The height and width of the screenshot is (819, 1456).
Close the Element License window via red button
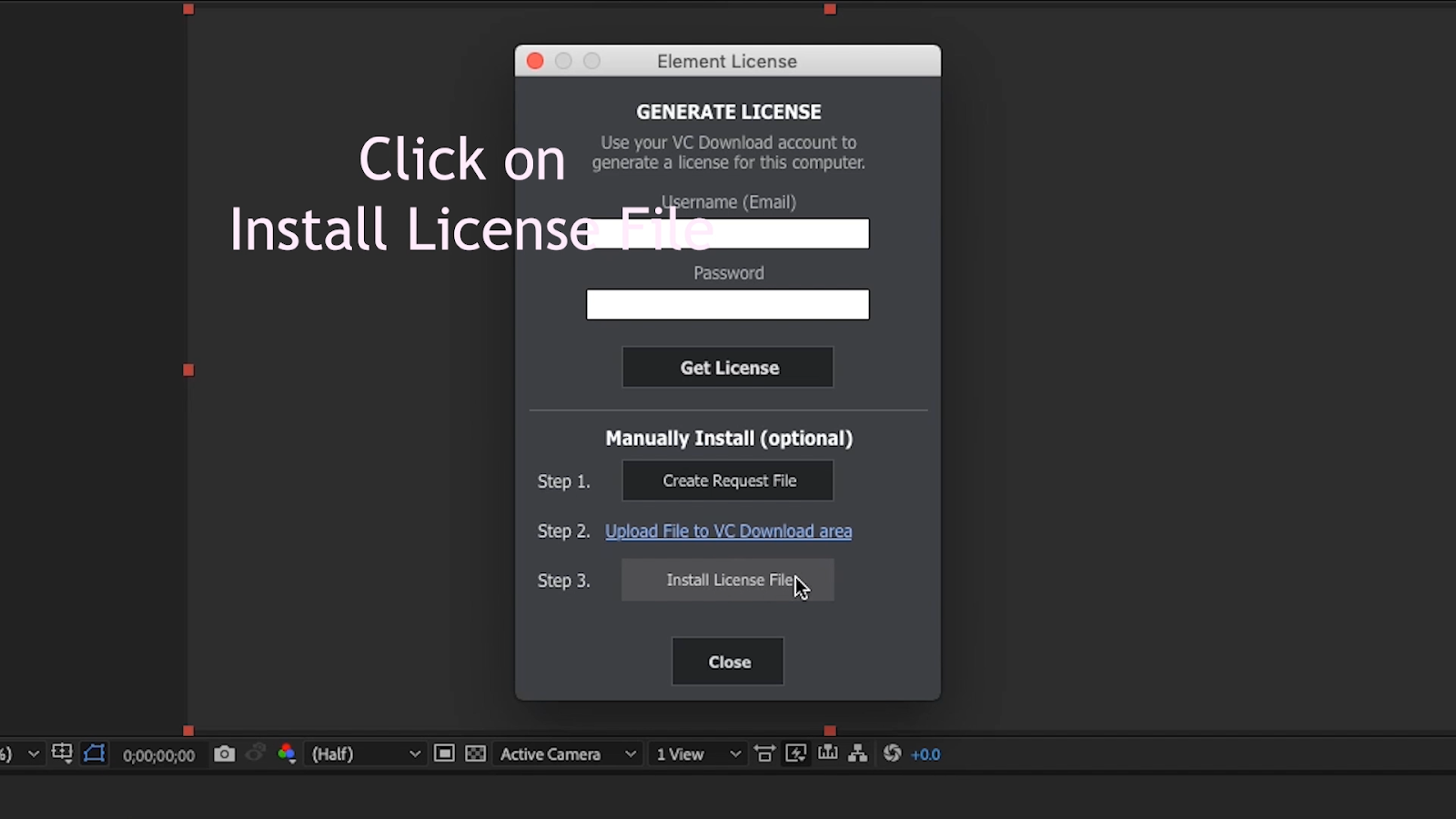(x=535, y=61)
